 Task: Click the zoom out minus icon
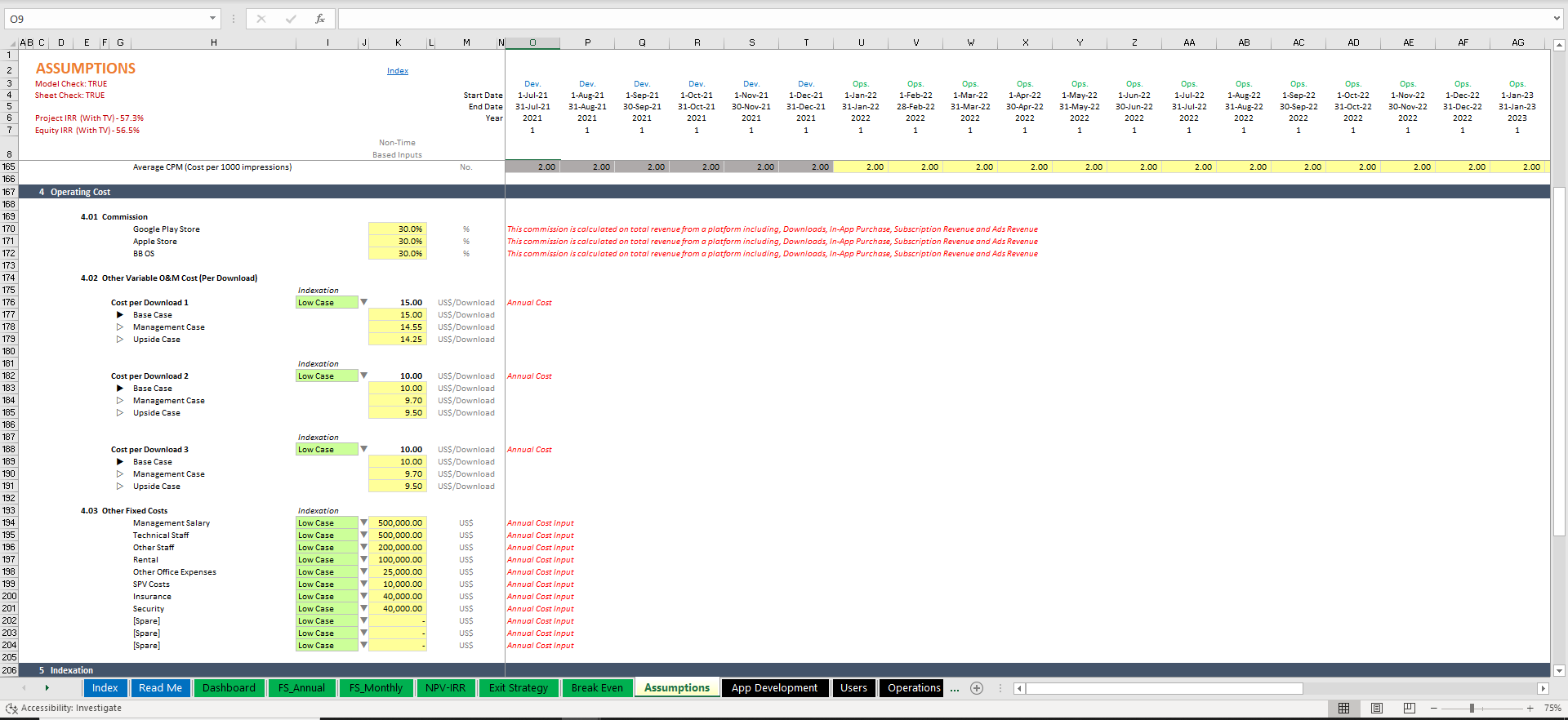[x=1434, y=708]
